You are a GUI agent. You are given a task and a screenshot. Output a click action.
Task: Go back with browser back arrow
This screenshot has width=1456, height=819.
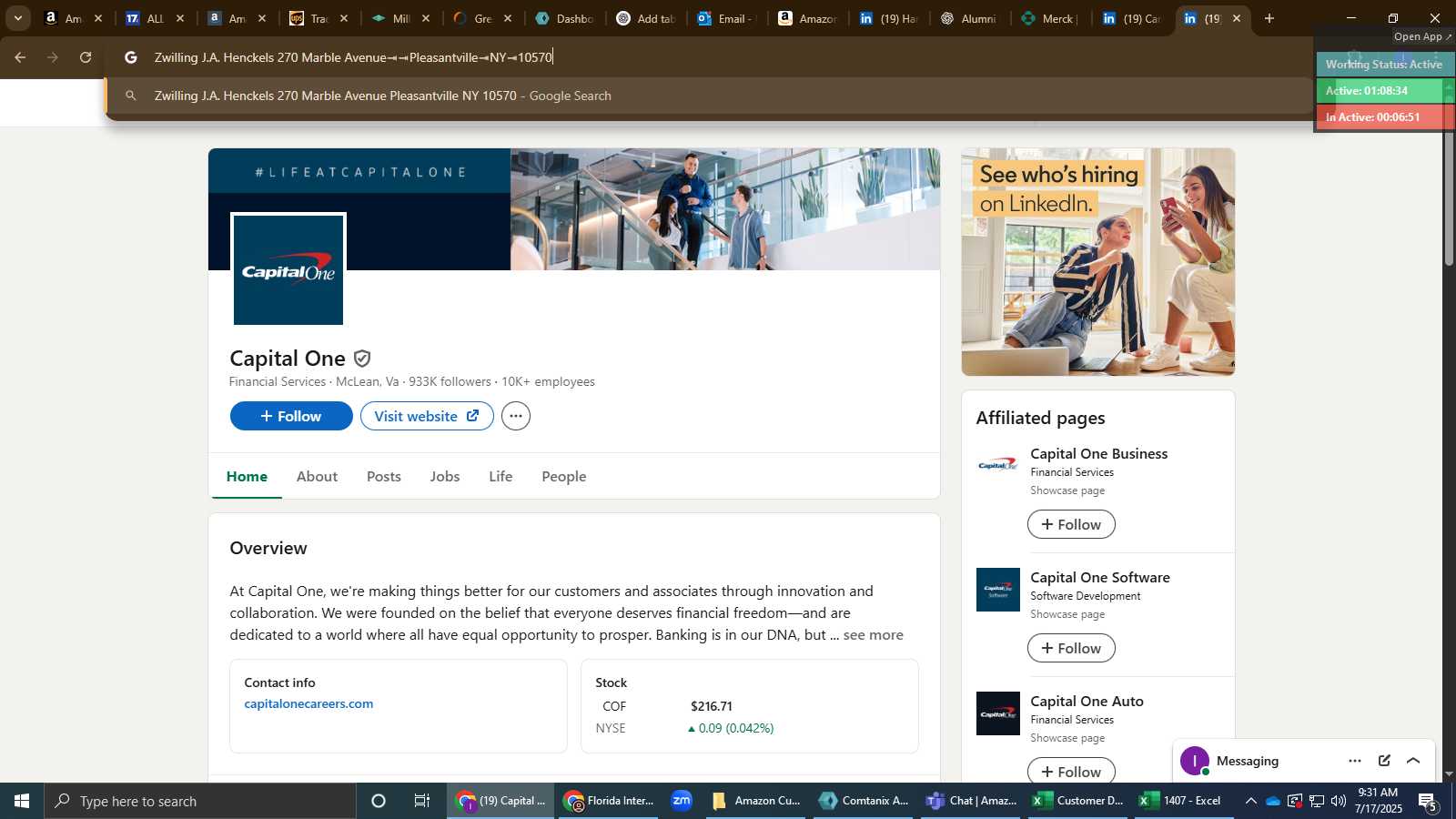coord(20,57)
